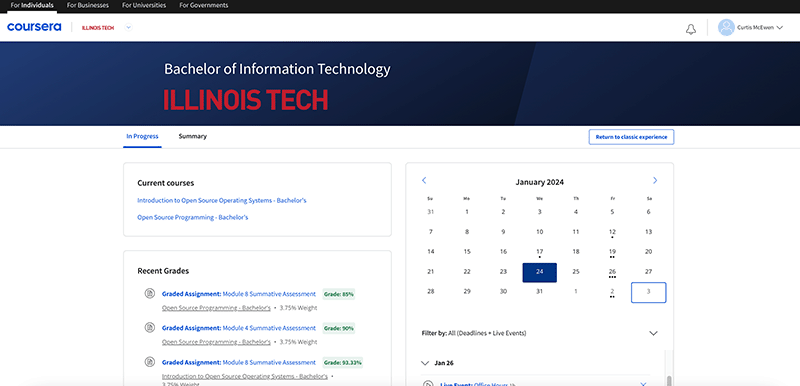Click Open Source Programming link under 85% assignment

[216, 307]
